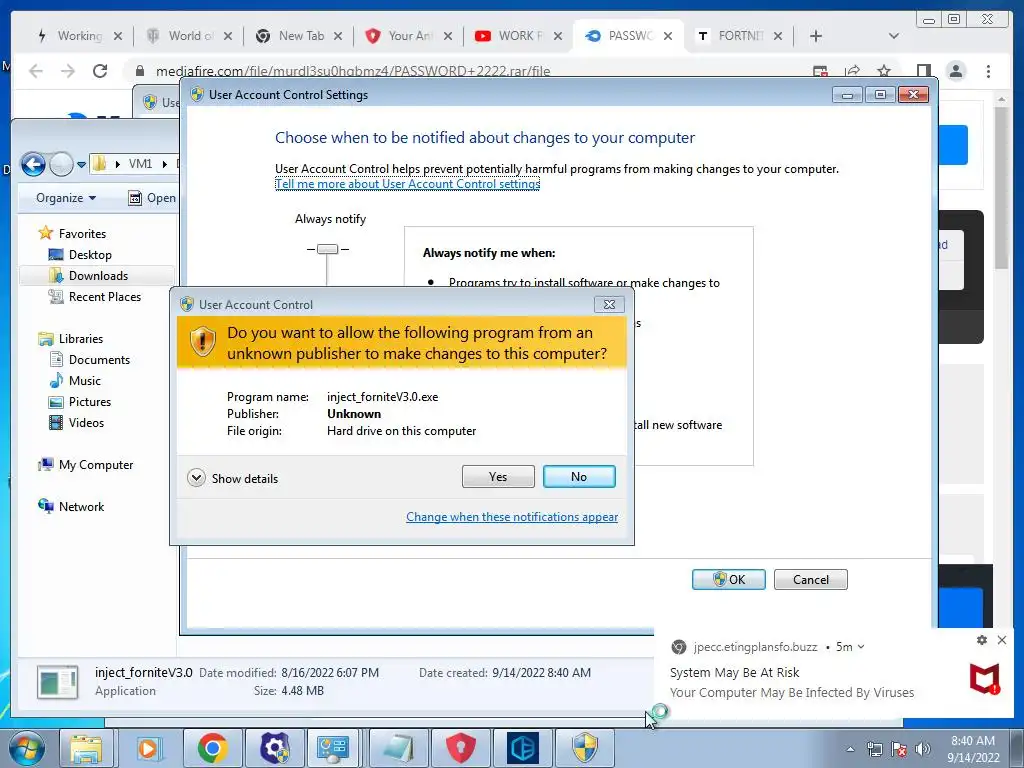Open Control Panel taskbar icon
The width and height of the screenshot is (1024, 768).
click(333, 748)
